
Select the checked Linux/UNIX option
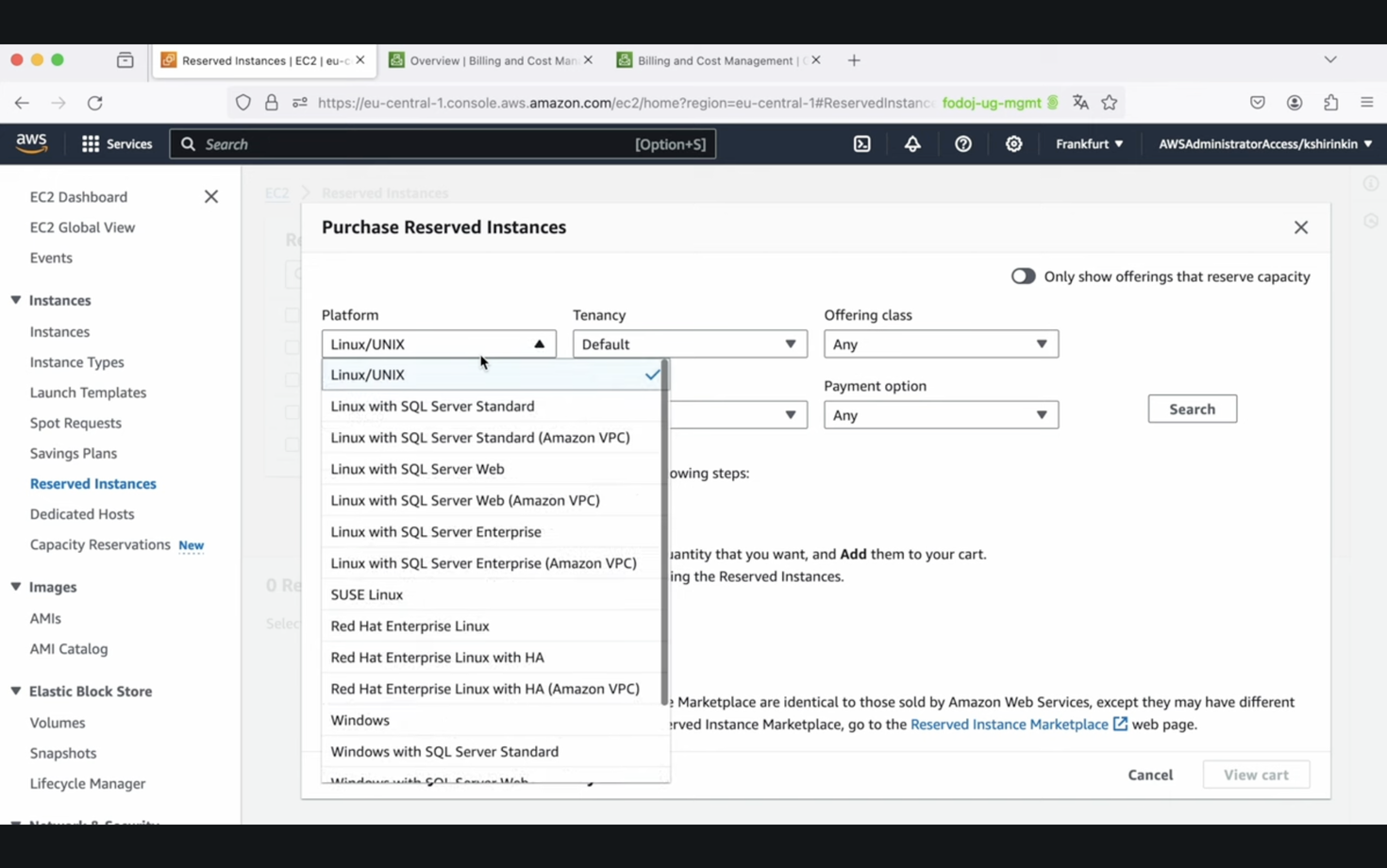[x=492, y=375]
